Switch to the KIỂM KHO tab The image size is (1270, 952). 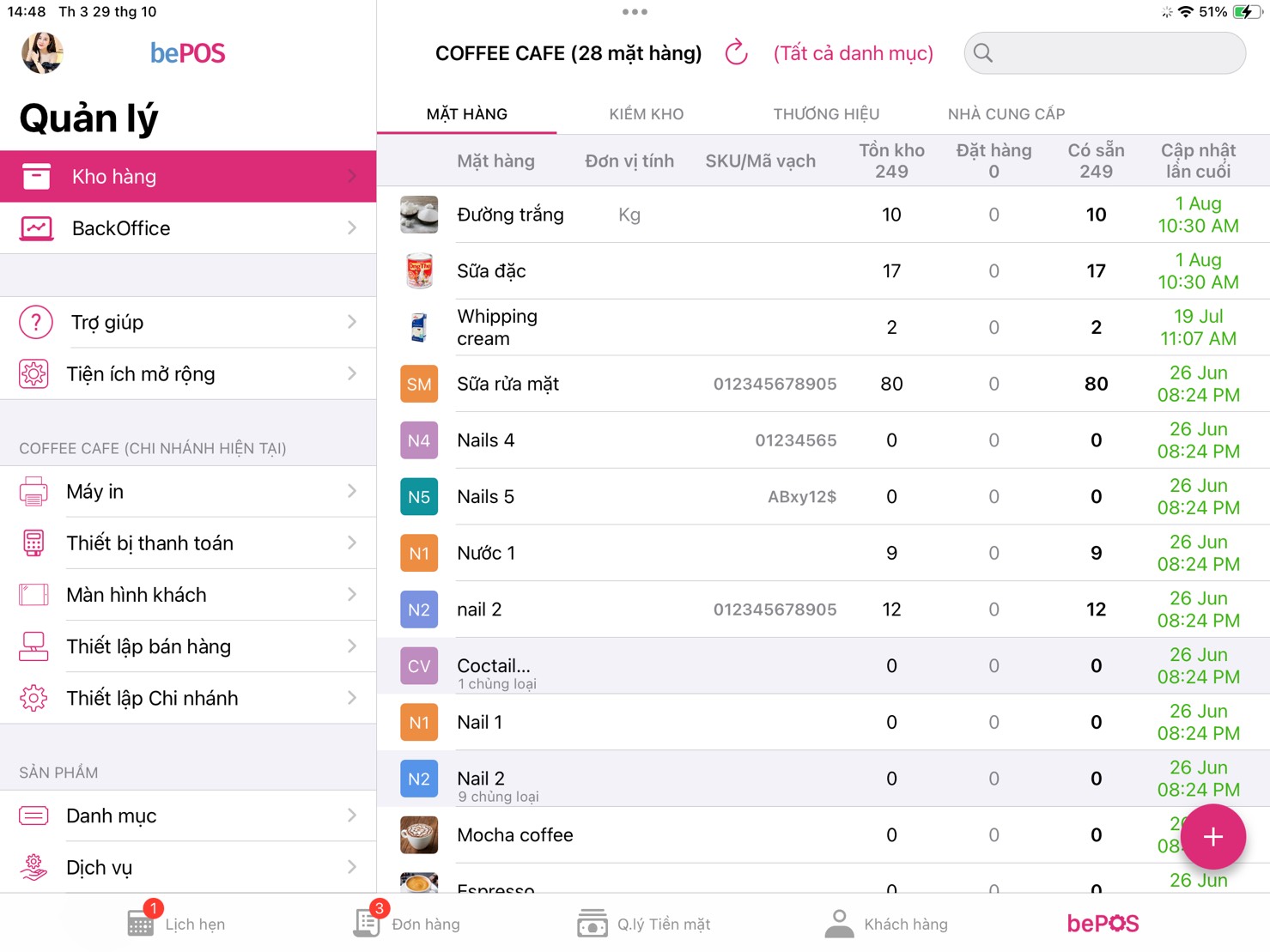point(646,114)
